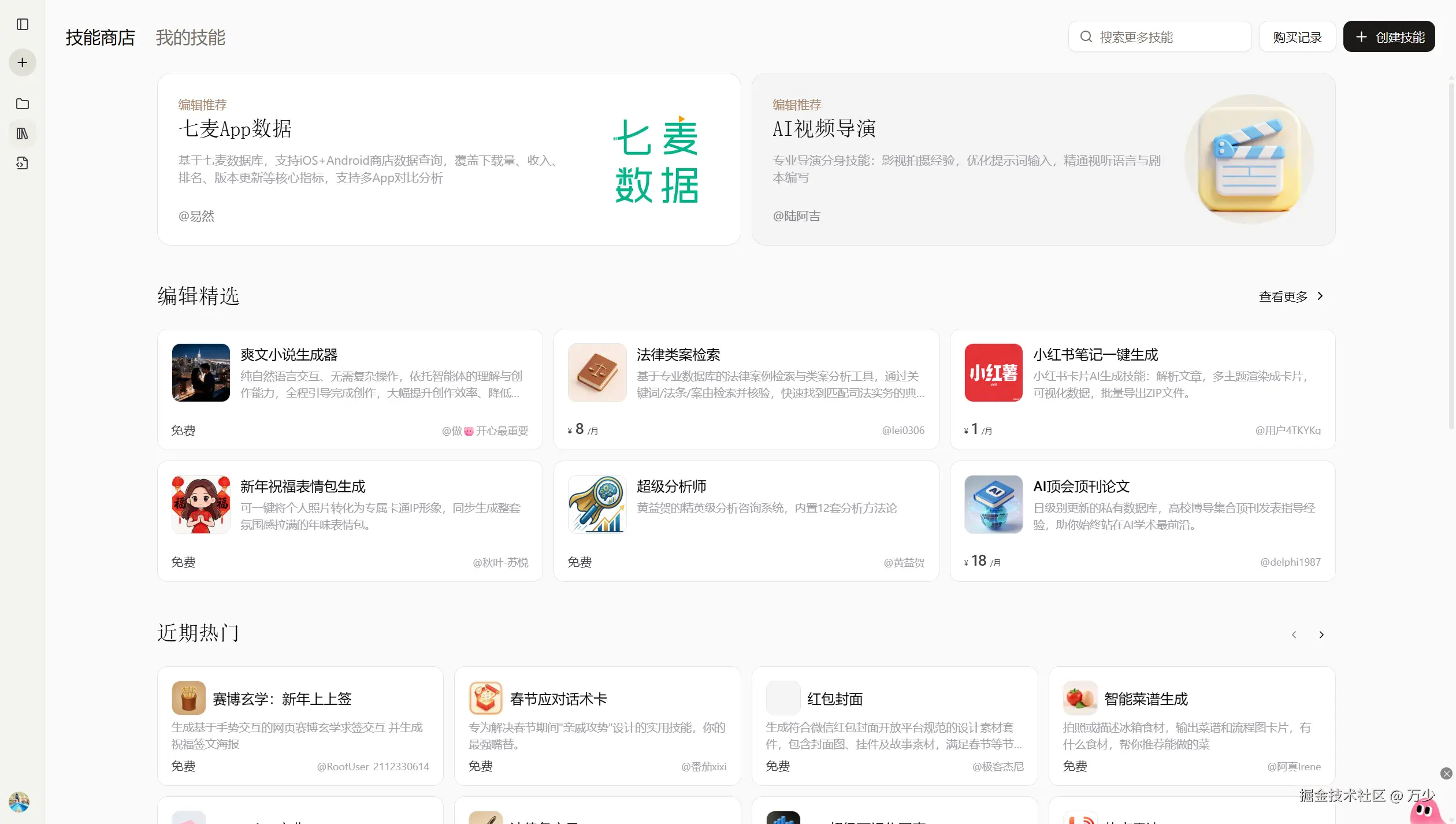1456x824 pixels.
Task: Go to next page of 近期热门
Action: pos(1321,635)
